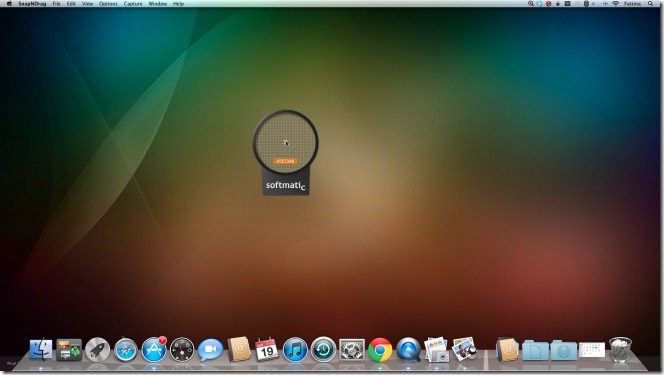Open the SnapNDrag application menu

pyautogui.click(x=32, y=3)
